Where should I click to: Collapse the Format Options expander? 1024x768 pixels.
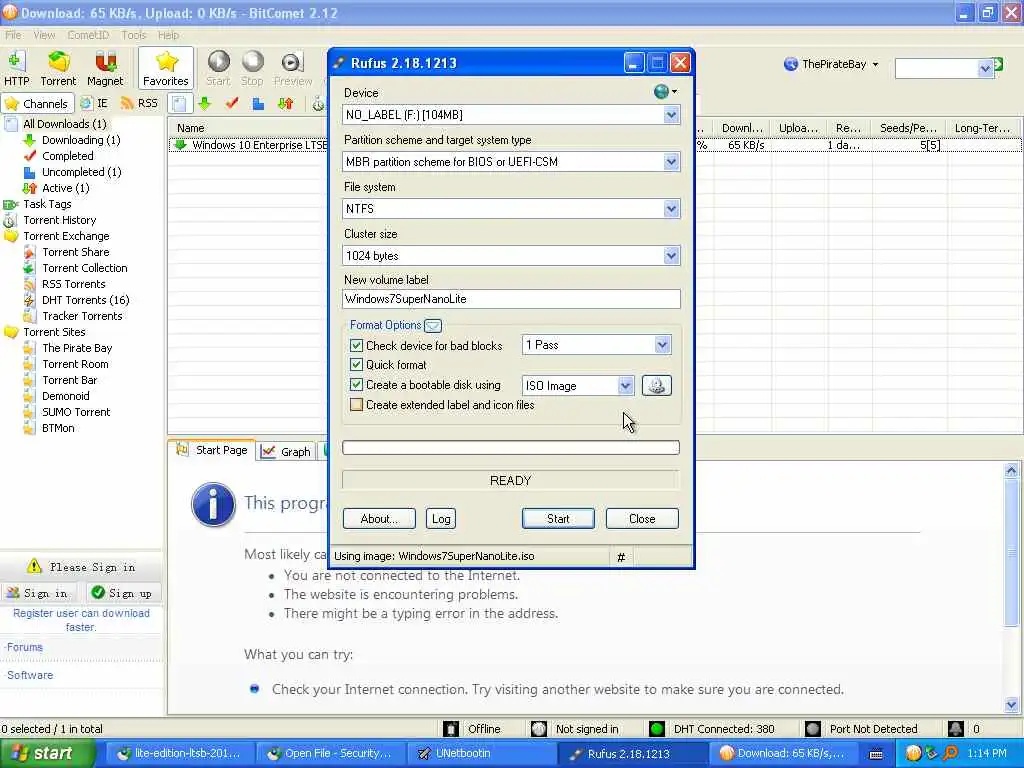click(433, 325)
